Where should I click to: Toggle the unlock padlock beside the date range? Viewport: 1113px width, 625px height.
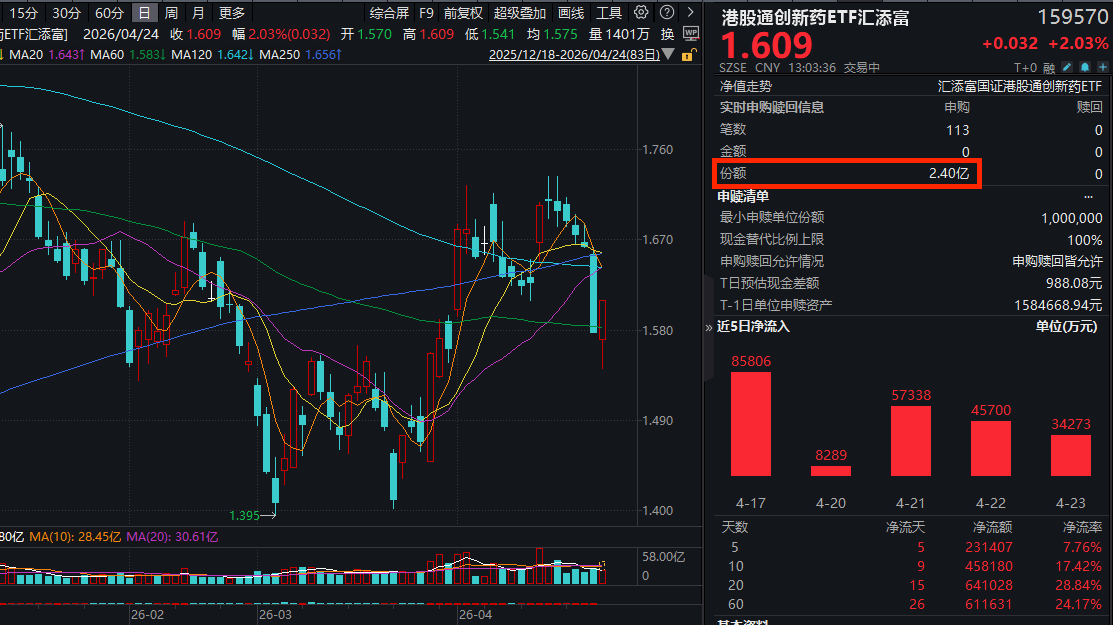point(688,55)
